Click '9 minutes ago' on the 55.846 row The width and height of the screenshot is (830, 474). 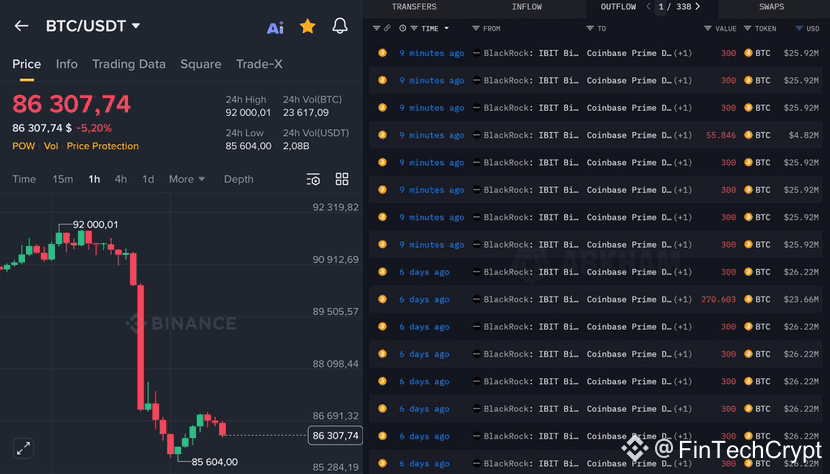(431, 135)
